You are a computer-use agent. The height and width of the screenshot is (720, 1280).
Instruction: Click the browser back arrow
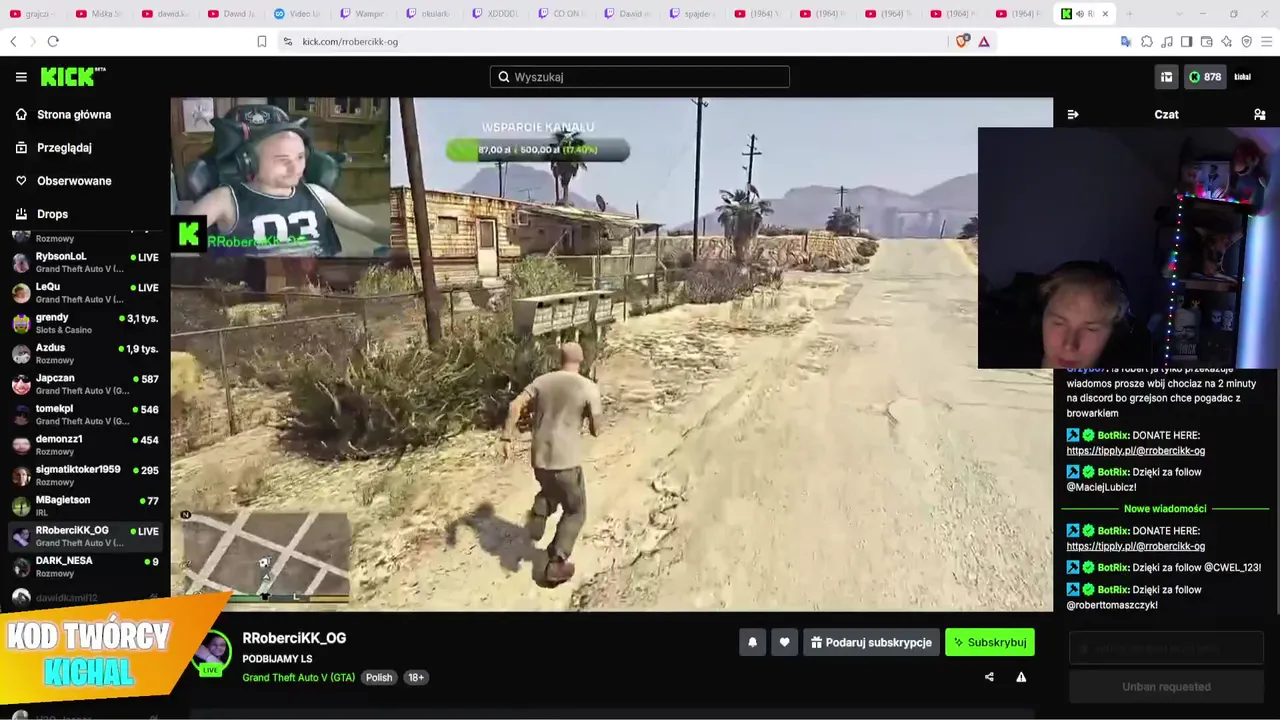(13, 41)
